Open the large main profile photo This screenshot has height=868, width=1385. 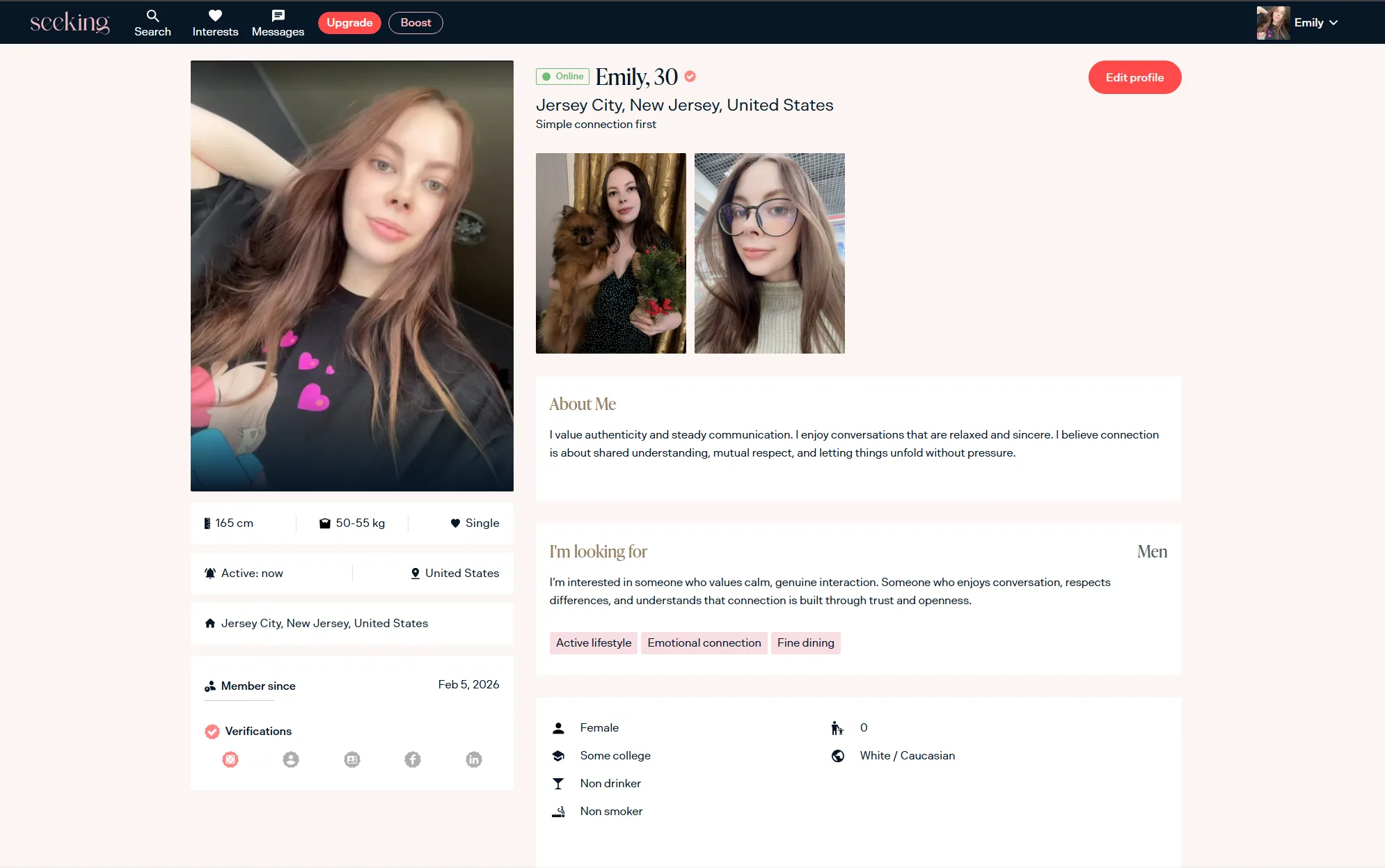tap(351, 276)
